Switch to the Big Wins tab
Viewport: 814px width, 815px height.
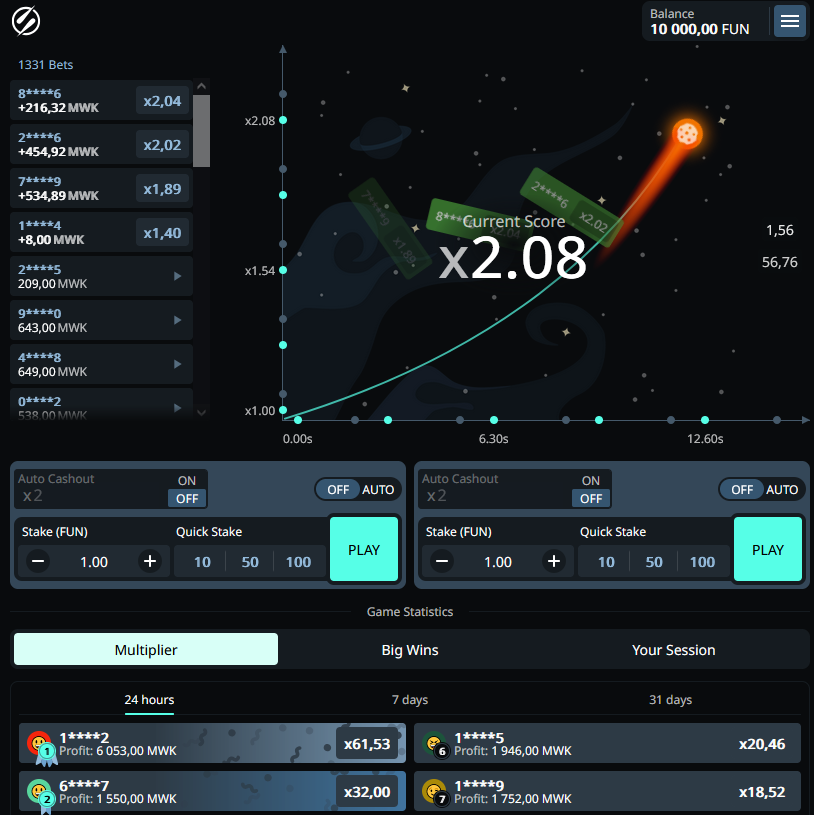pyautogui.click(x=410, y=650)
